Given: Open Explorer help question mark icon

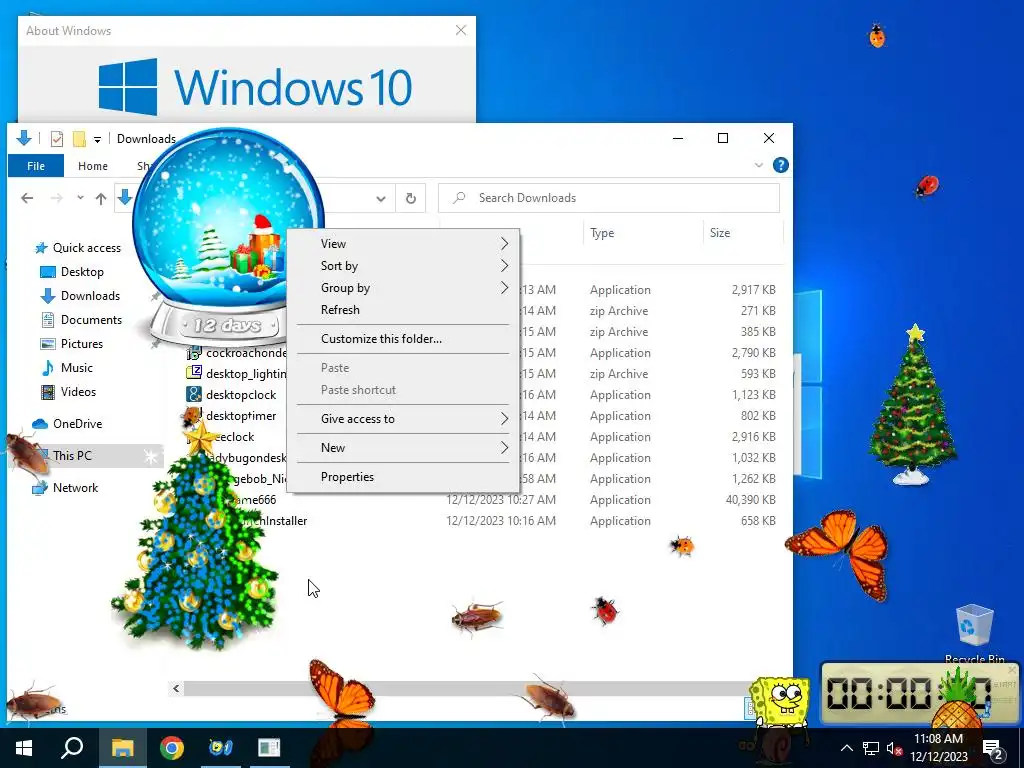Looking at the screenshot, I should (x=780, y=165).
